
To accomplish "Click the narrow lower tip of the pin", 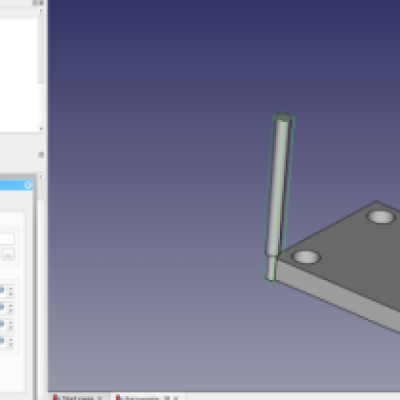I will click(x=271, y=268).
